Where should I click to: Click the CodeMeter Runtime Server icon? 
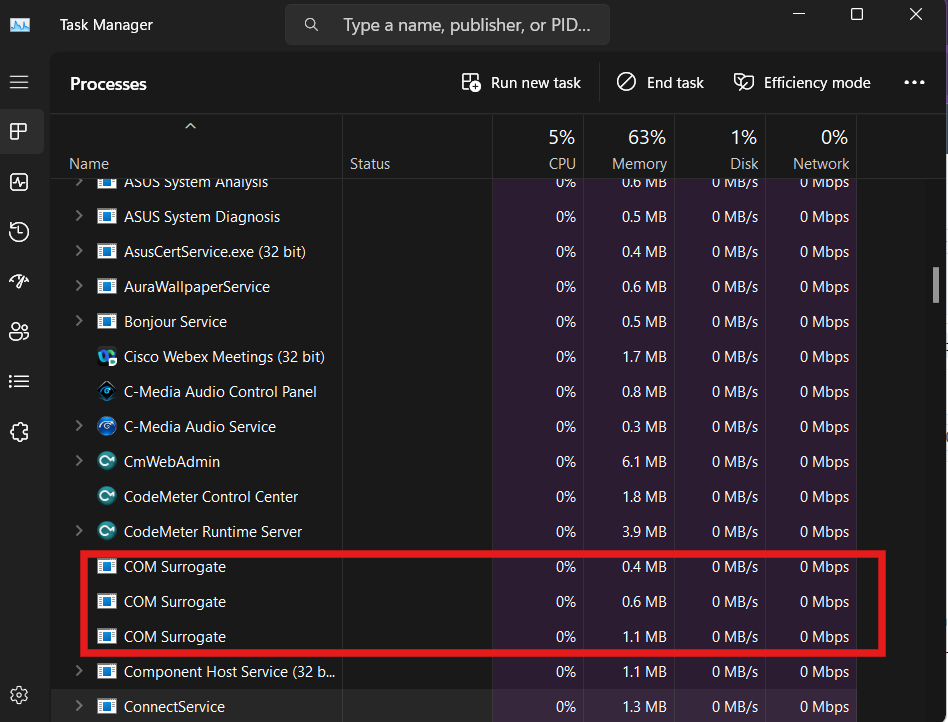click(x=107, y=532)
